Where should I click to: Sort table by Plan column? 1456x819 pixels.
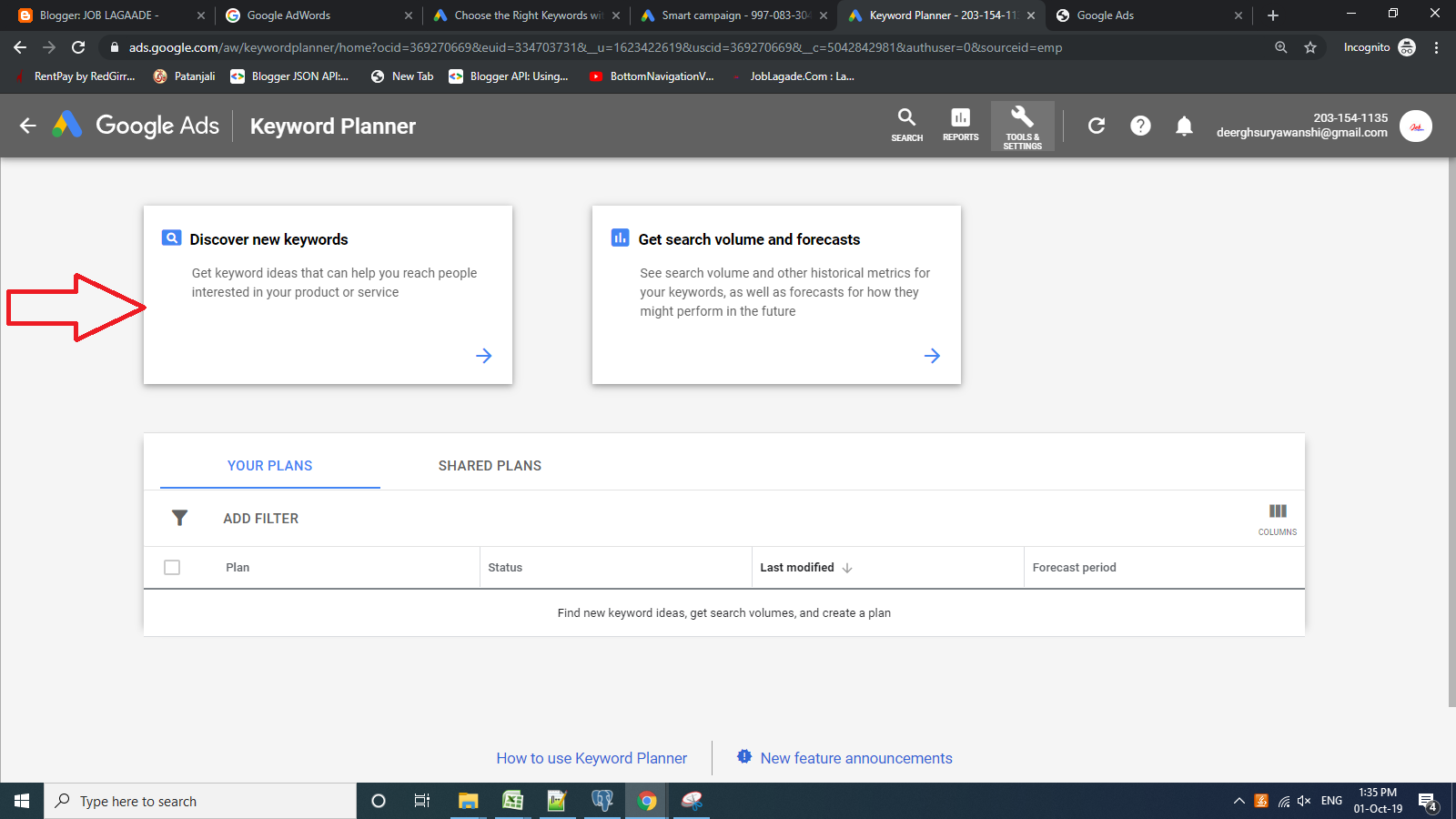click(x=238, y=568)
